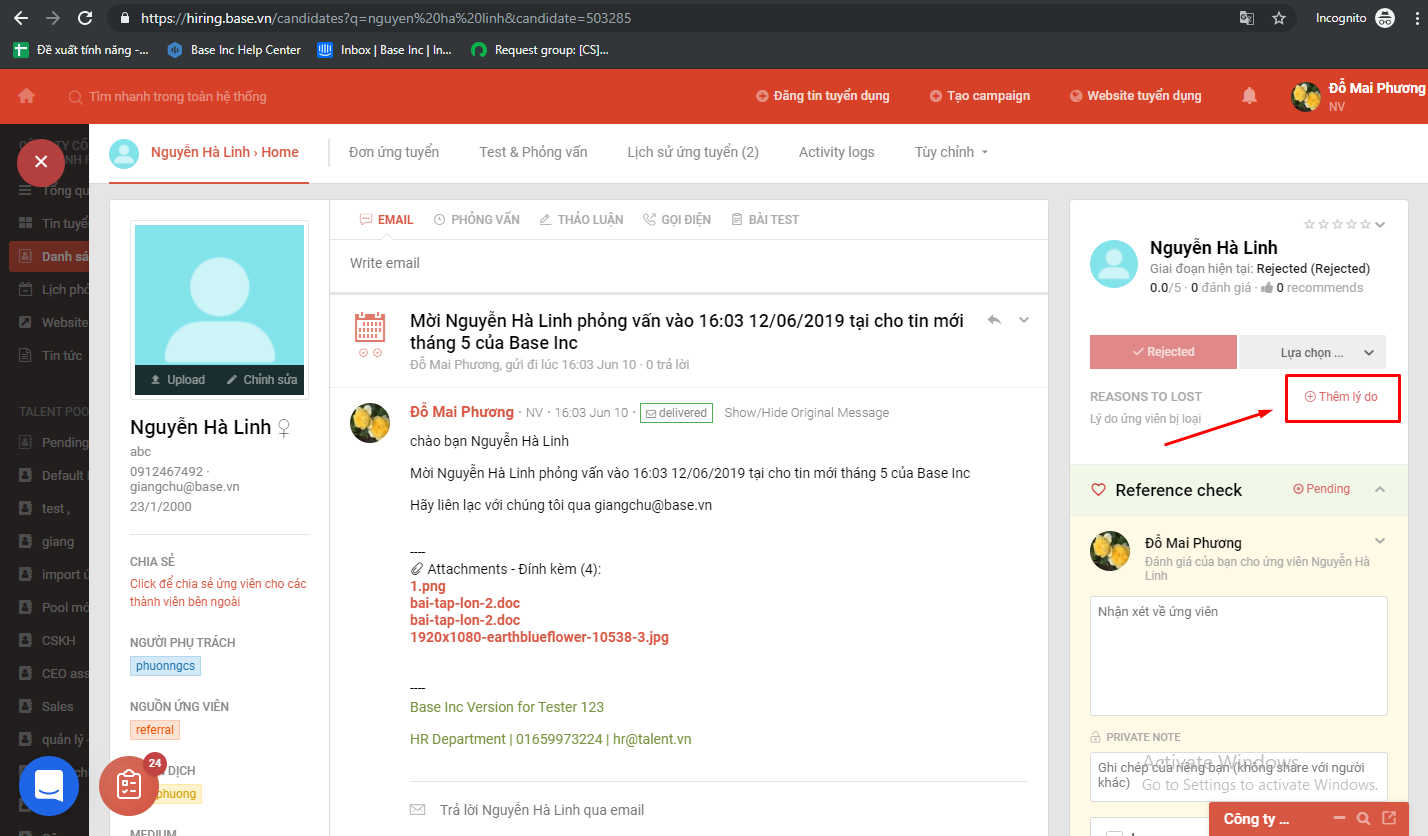Screen dimensions: 1428x836
Task: Open the checklist icon with the 24 badge
Action: [x=129, y=785]
